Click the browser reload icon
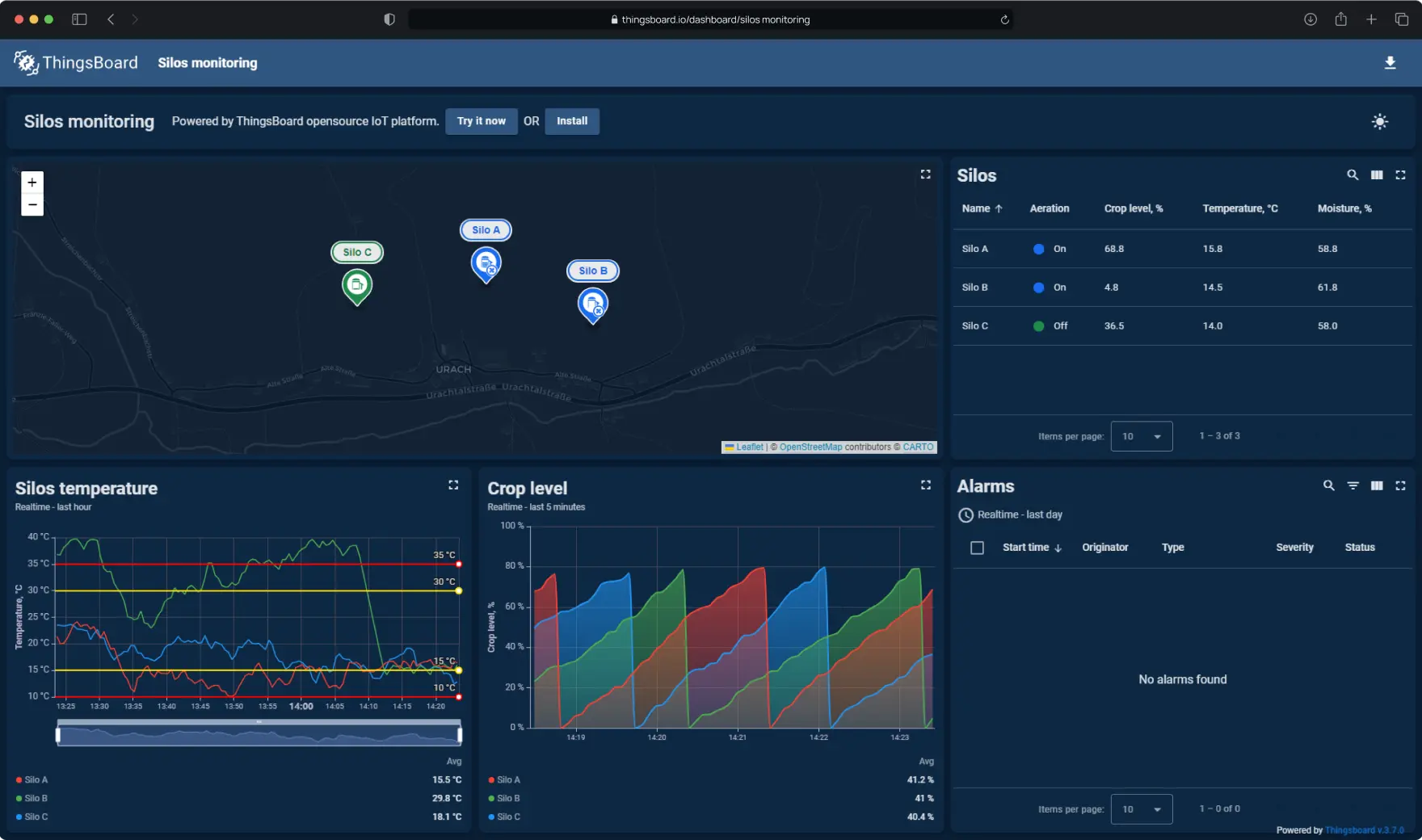Screen dimensions: 1422x840 tap(1004, 19)
